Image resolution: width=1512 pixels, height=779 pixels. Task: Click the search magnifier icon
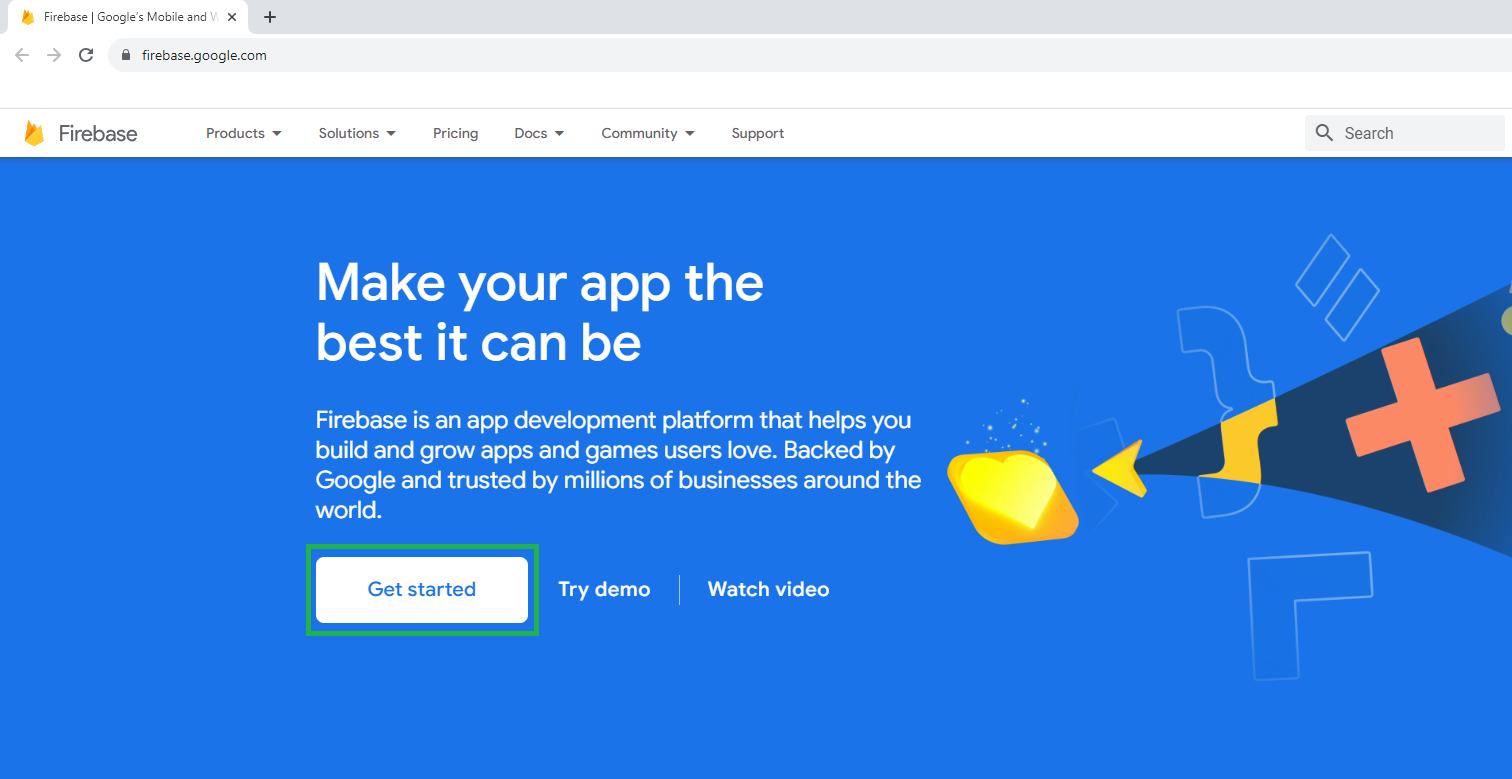click(1325, 133)
